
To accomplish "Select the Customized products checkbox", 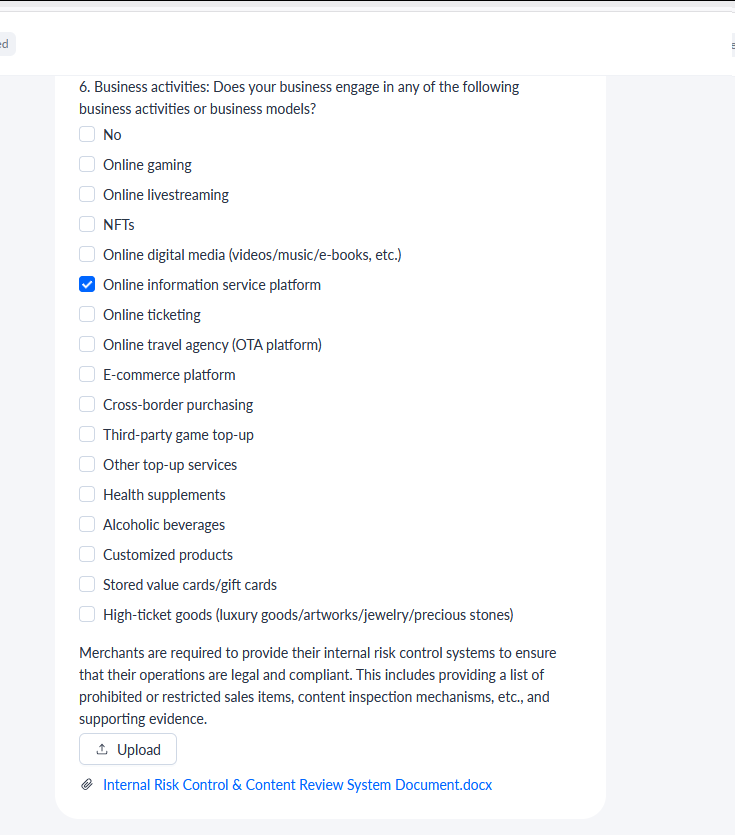I will (x=87, y=554).
